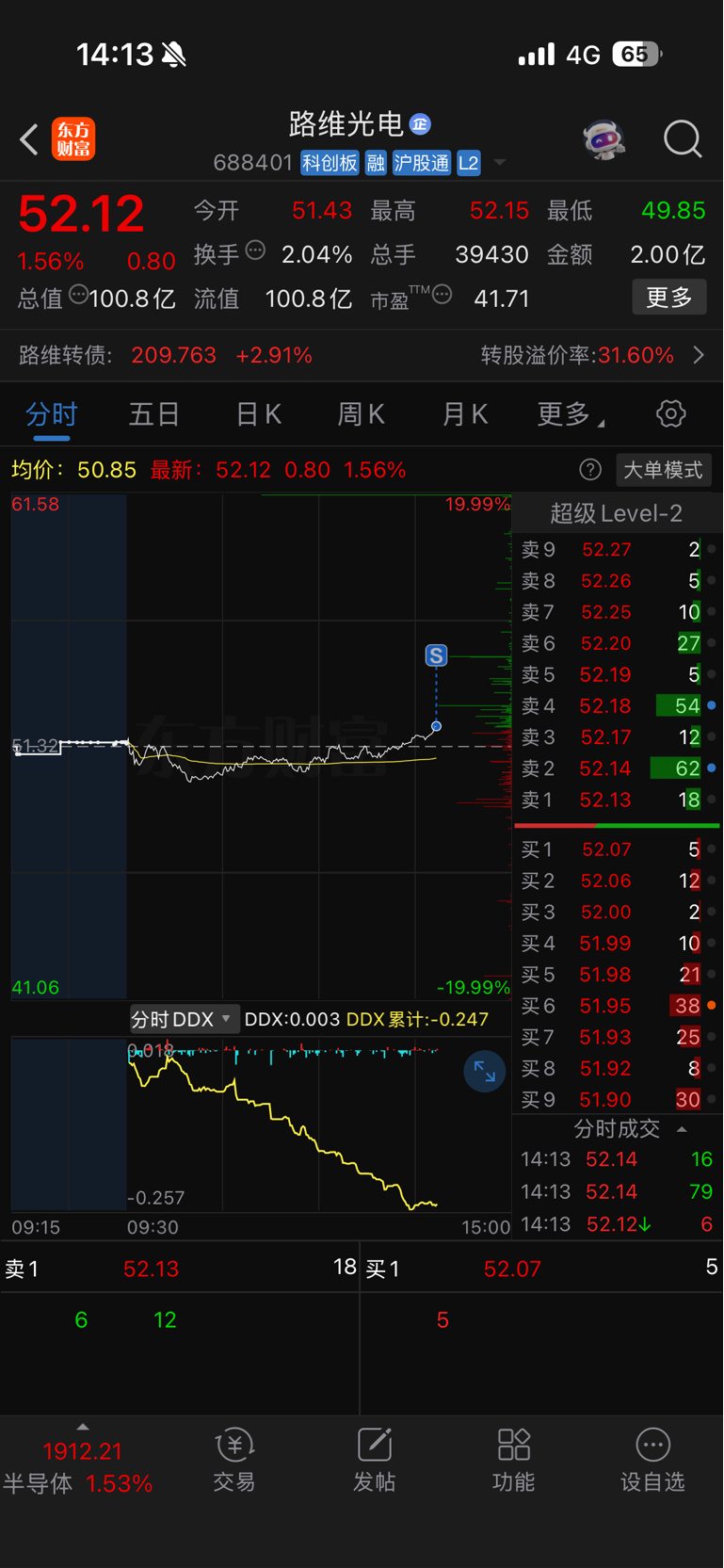Image resolution: width=724 pixels, height=1568 pixels.
Task: Select 卖9 52.27 order row
Action: tap(617, 549)
